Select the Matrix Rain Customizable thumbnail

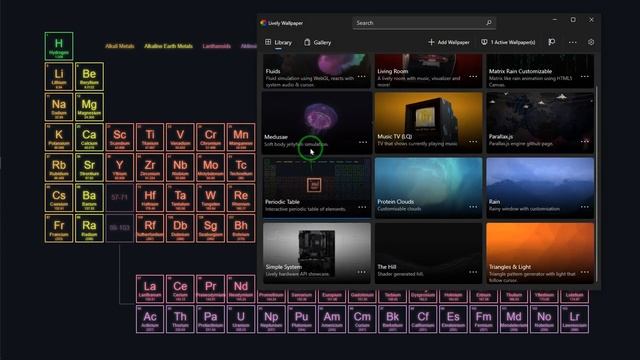pyautogui.click(x=540, y=70)
